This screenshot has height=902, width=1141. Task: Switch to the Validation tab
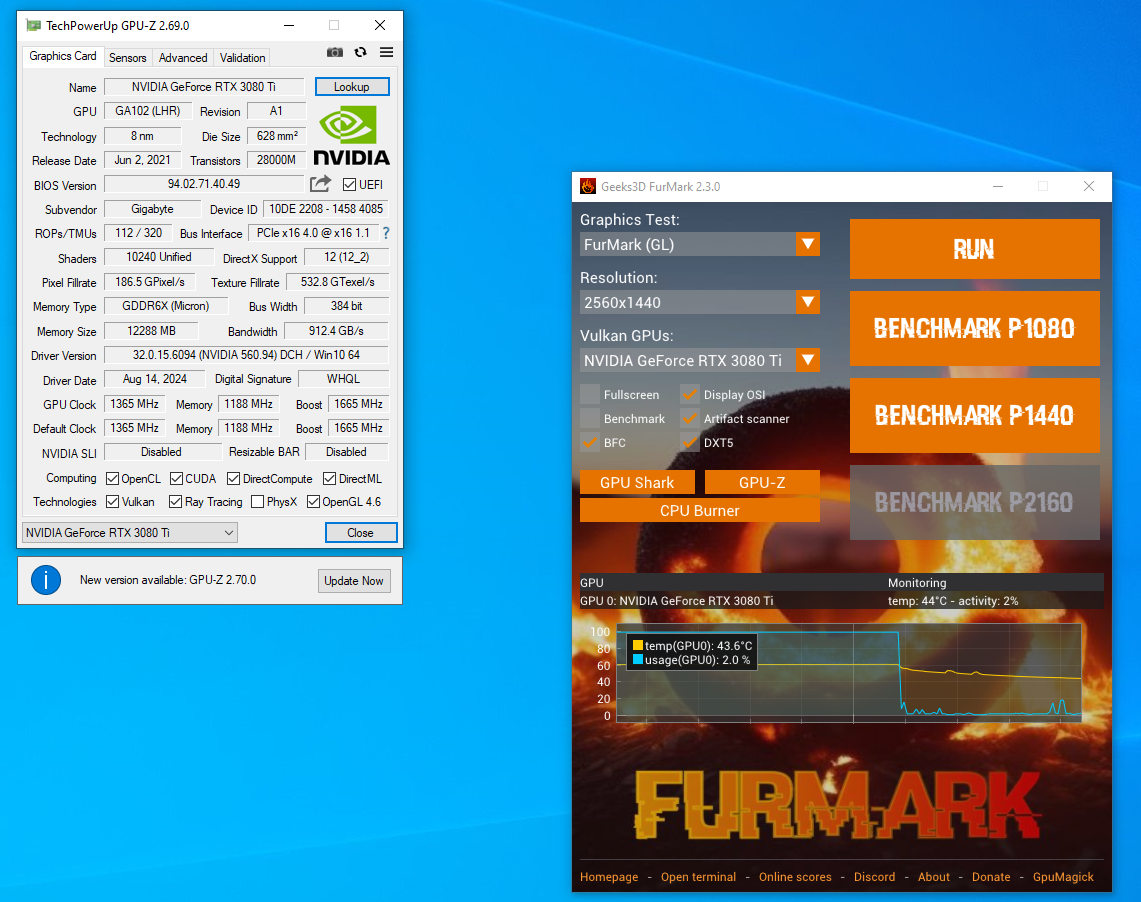242,57
